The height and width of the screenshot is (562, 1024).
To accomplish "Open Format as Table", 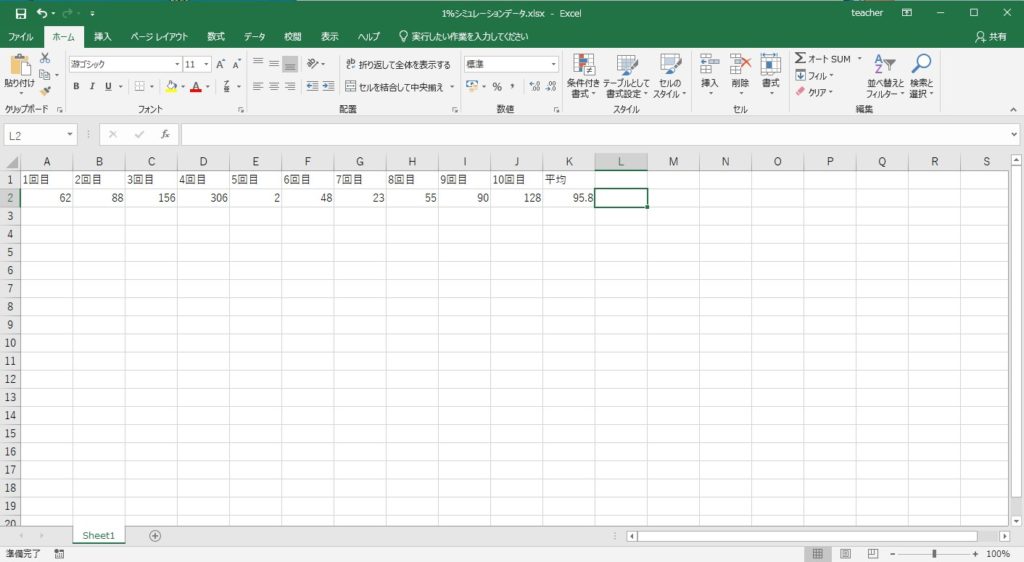I will pyautogui.click(x=626, y=76).
